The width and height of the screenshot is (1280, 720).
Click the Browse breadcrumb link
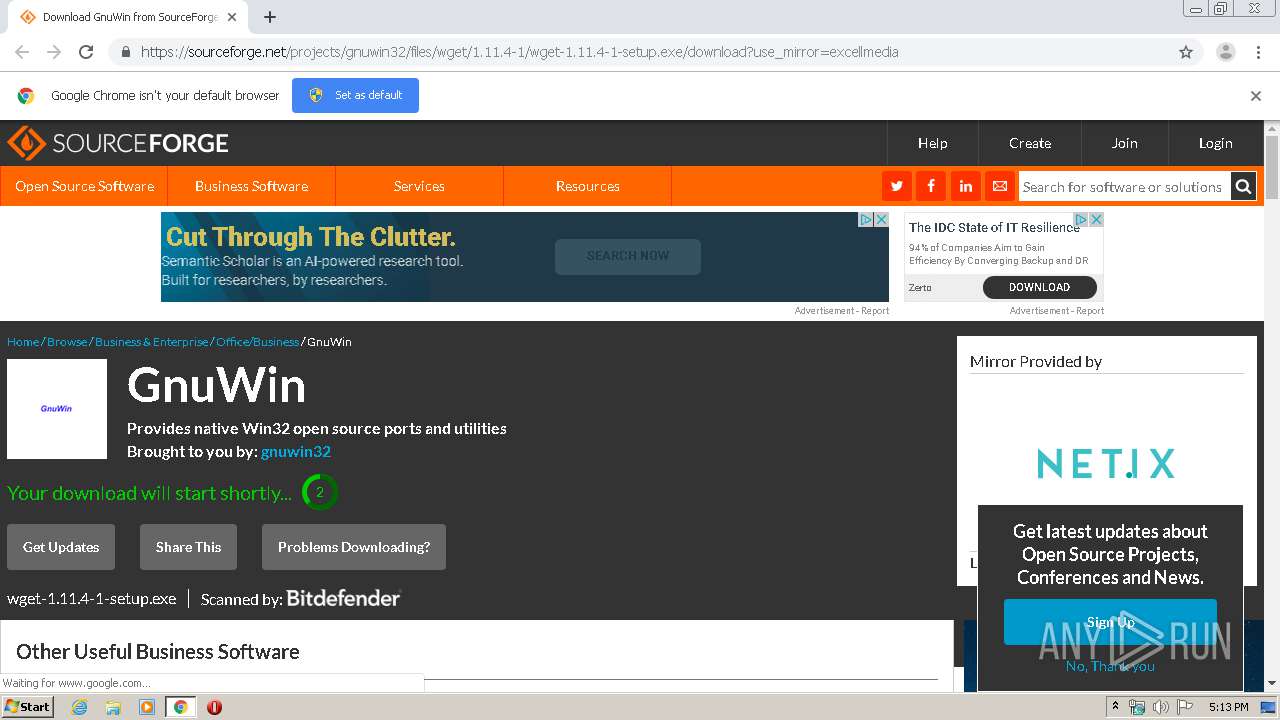(67, 342)
